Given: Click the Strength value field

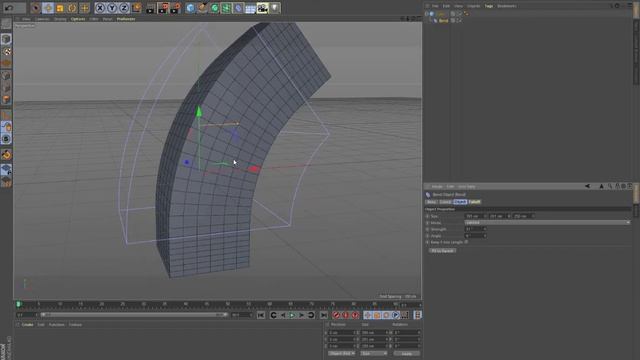Looking at the screenshot, I should click(473, 229).
